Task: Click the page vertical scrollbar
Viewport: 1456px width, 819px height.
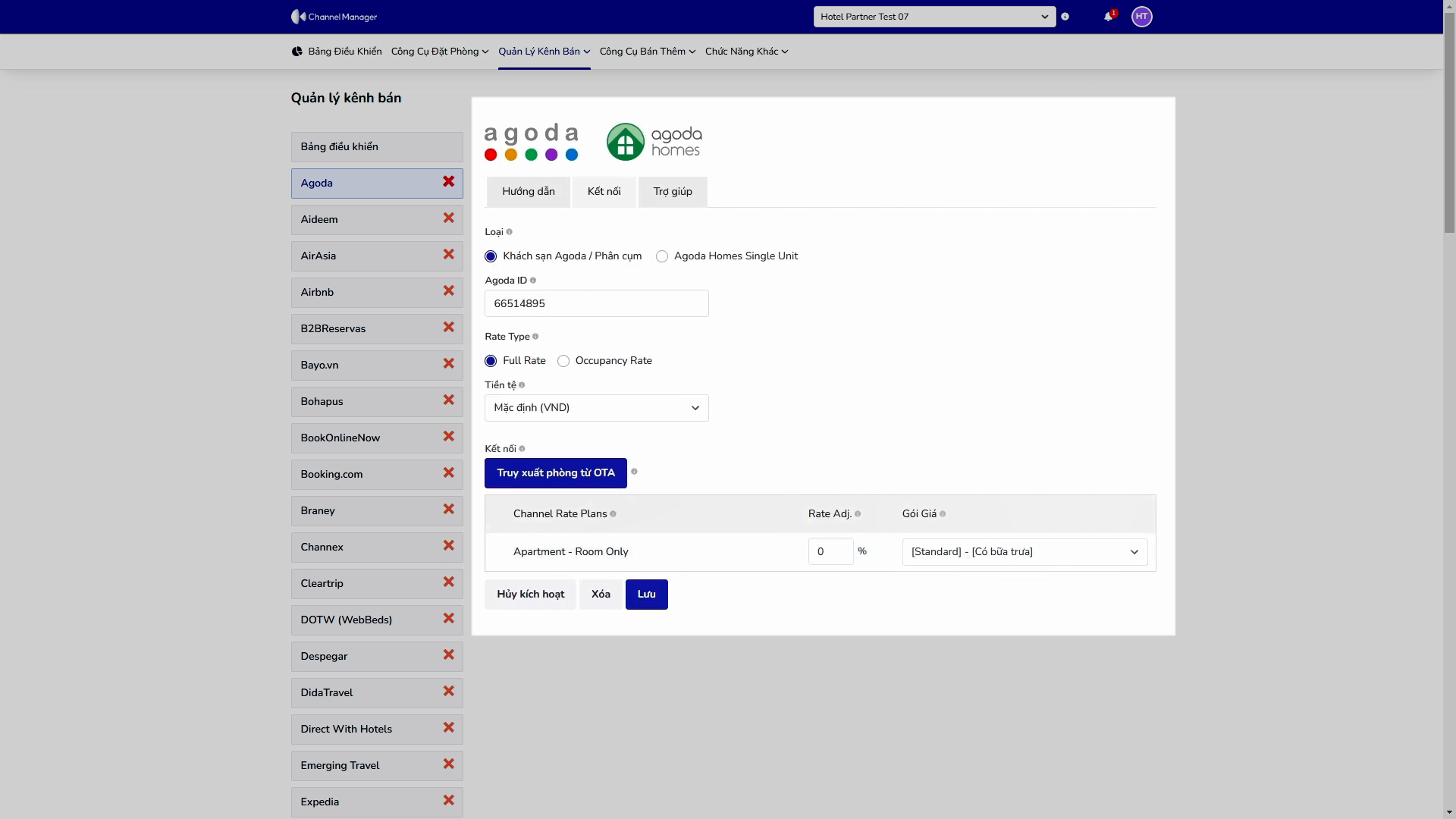Action: [1449, 121]
